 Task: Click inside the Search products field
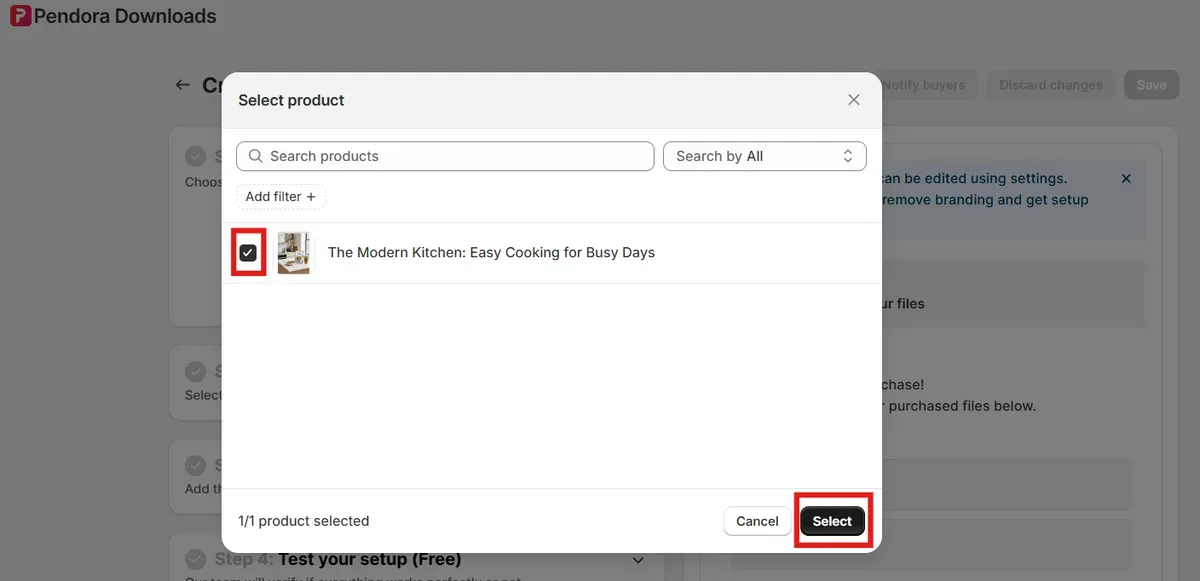[x=445, y=156]
